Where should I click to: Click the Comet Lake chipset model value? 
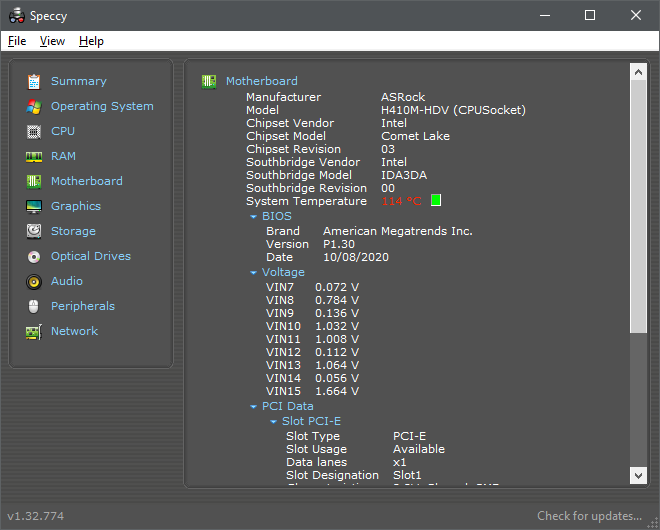point(415,136)
